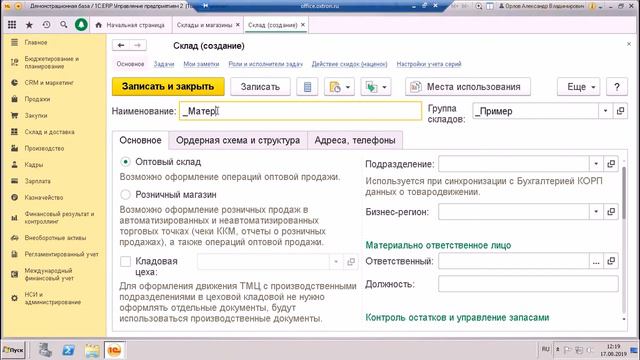Screen dimensions: 640x360
Task: Click RU language indicator in tray
Action: click(546, 349)
